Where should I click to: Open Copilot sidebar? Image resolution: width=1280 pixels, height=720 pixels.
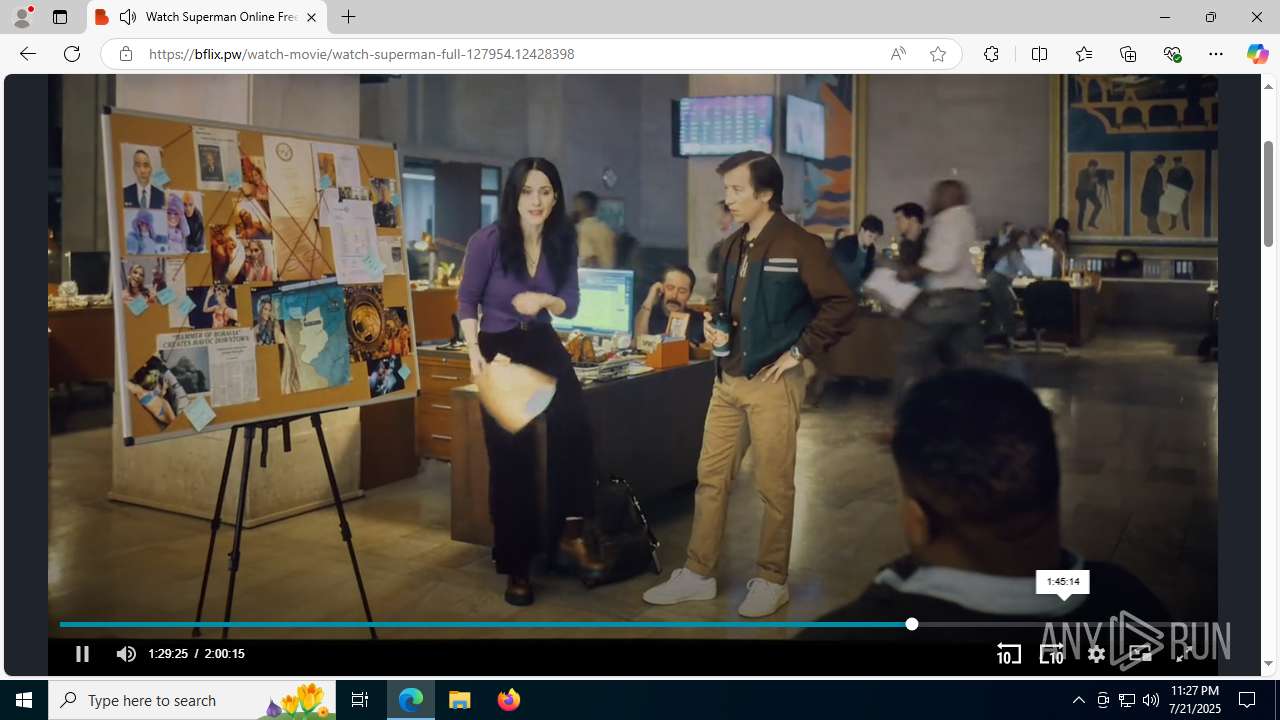[x=1257, y=54]
